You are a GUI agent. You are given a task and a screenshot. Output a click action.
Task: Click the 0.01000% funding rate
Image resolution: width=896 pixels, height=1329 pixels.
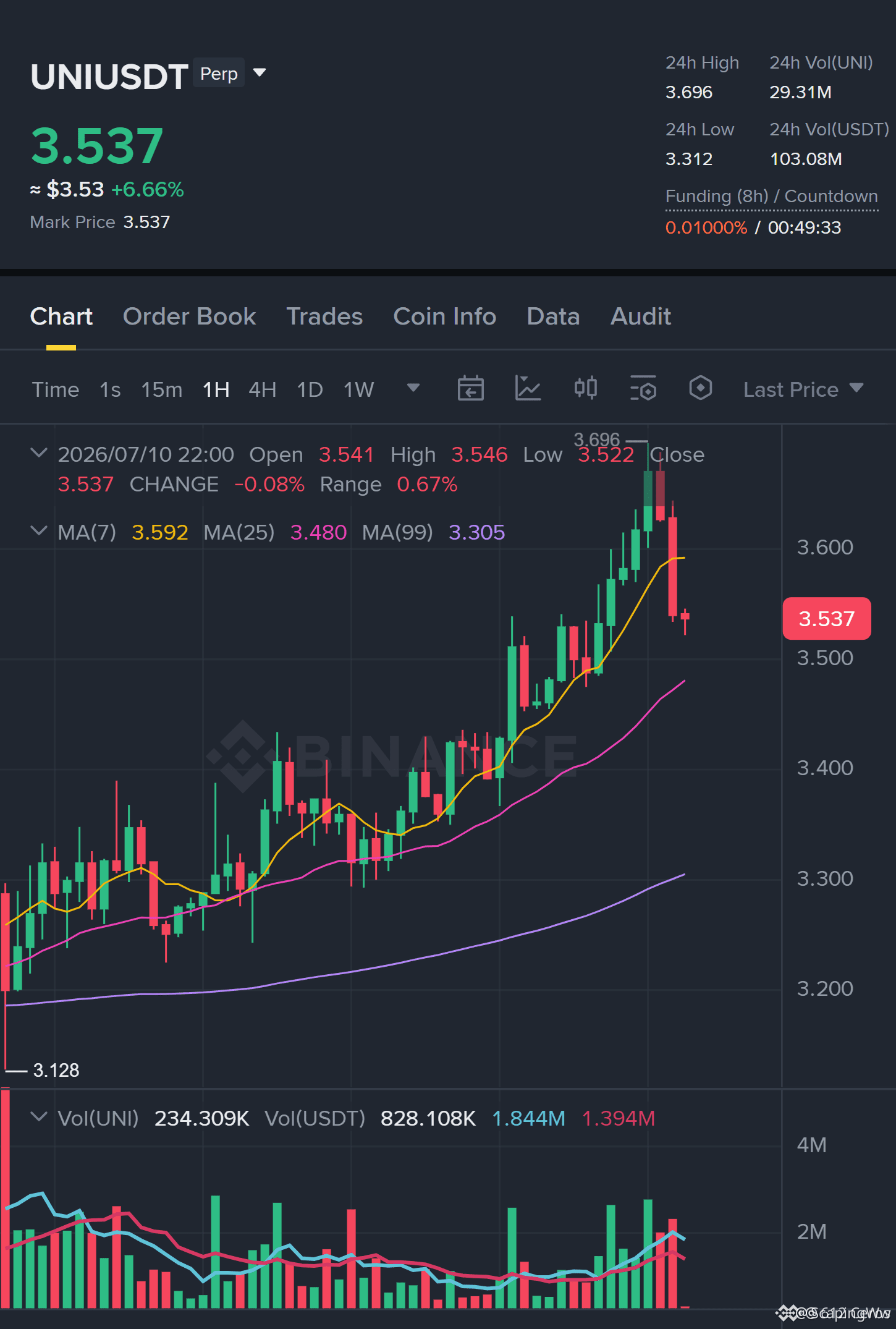coord(706,227)
